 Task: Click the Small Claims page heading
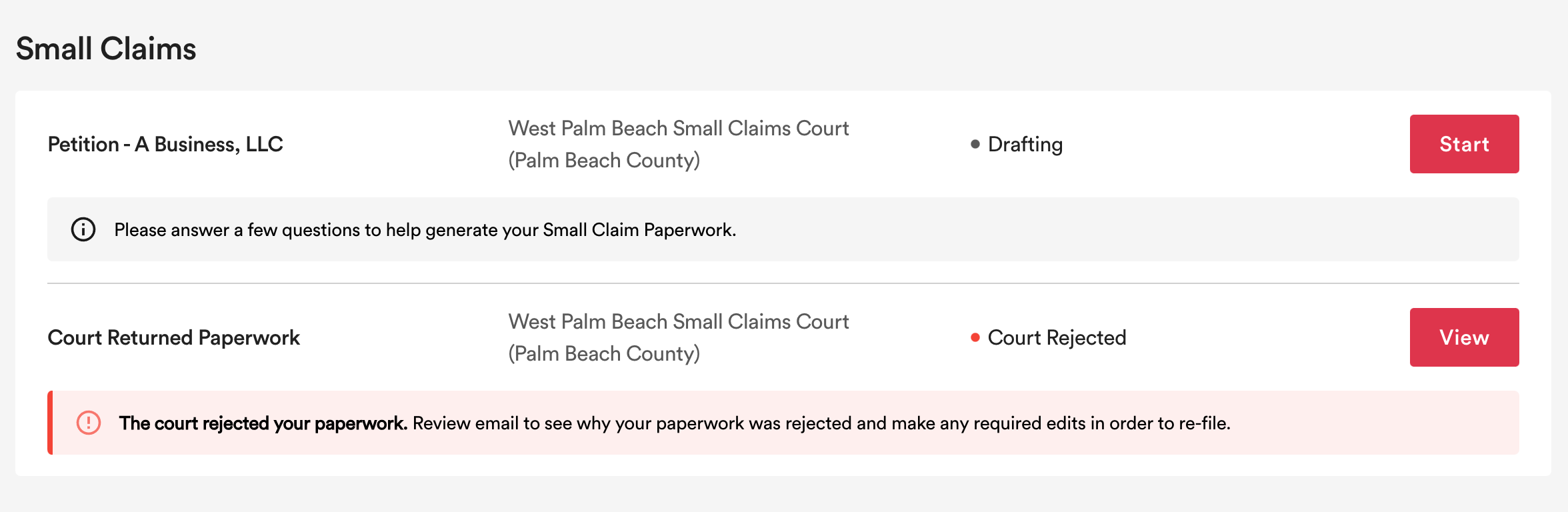click(106, 49)
